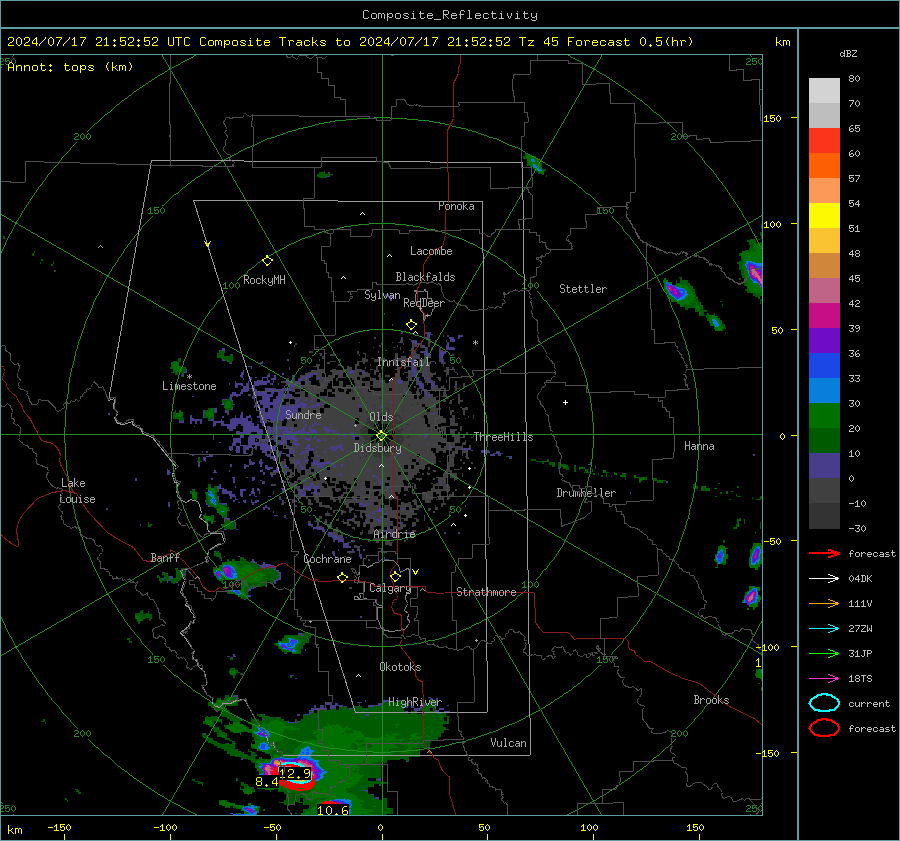Click the Lacombe city label
Screen dimensions: 900x841
pyautogui.click(x=430, y=251)
